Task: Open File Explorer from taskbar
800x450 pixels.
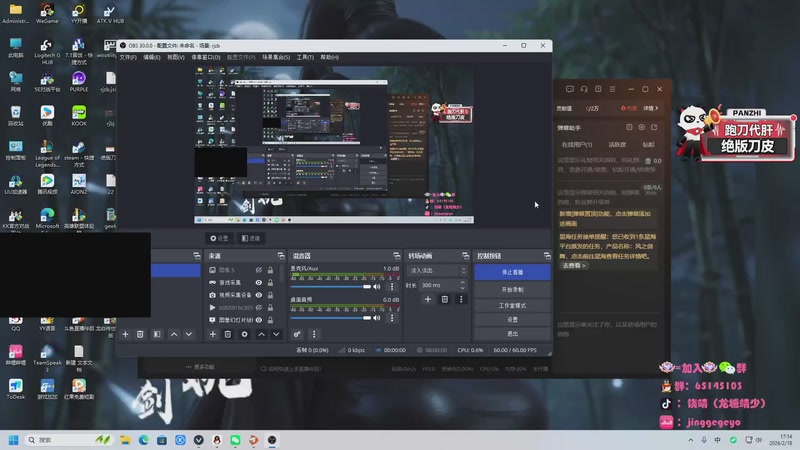Action: (x=125, y=440)
